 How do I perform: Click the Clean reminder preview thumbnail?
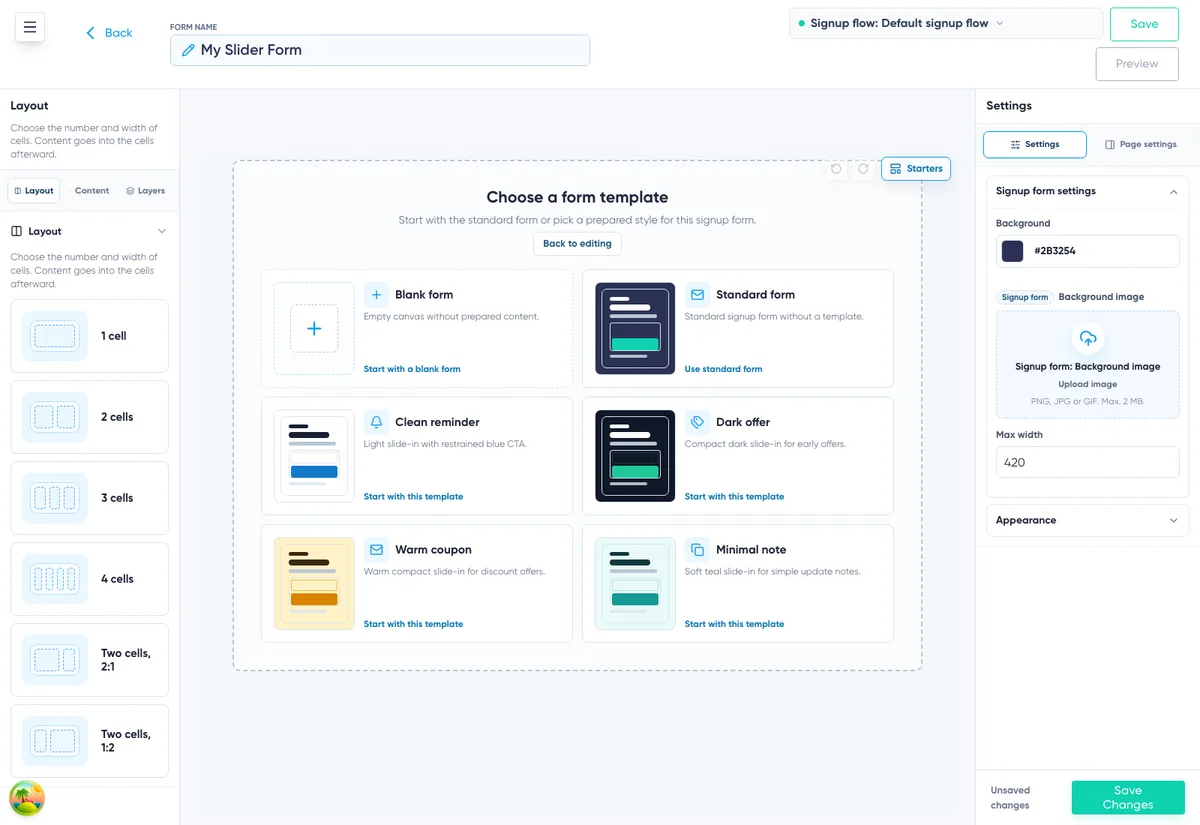[314, 456]
